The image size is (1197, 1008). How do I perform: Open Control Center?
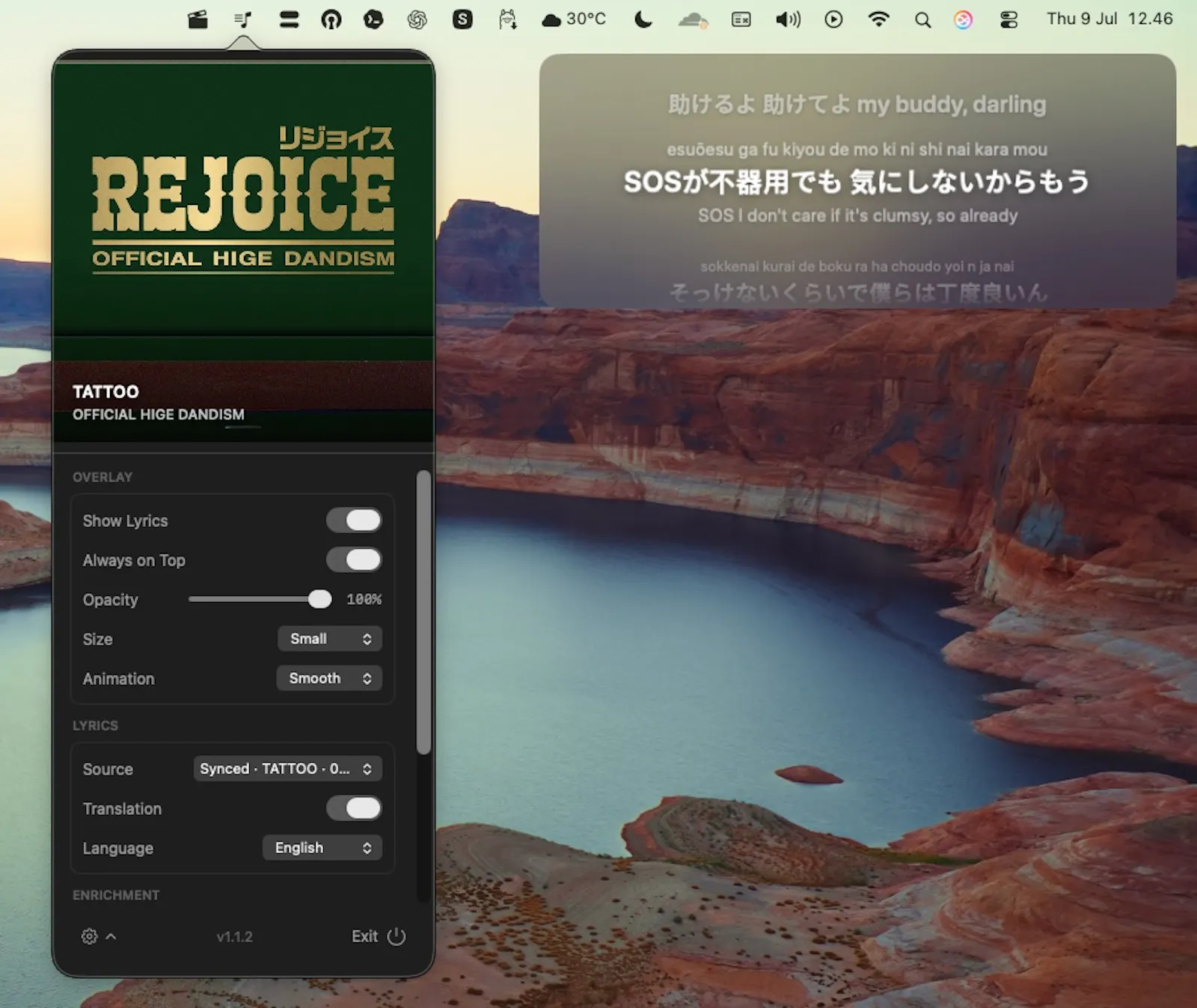(x=1008, y=19)
